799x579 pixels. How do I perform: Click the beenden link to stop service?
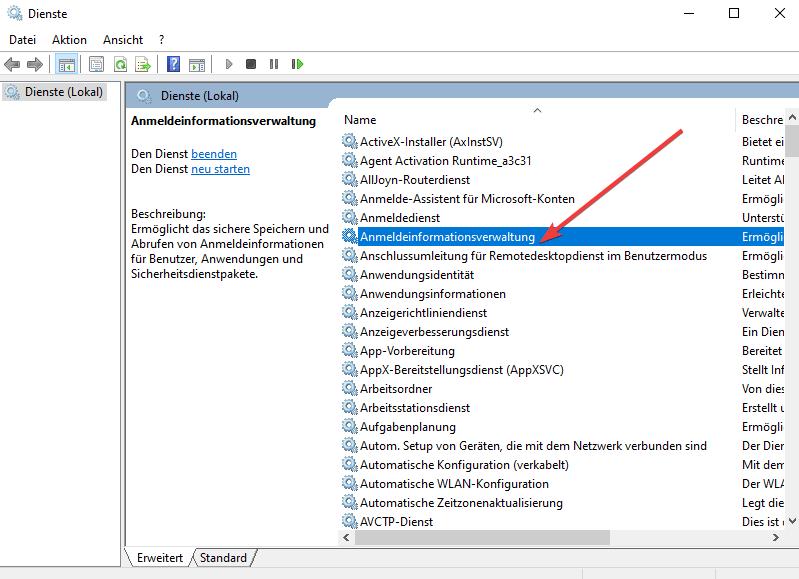click(x=214, y=154)
